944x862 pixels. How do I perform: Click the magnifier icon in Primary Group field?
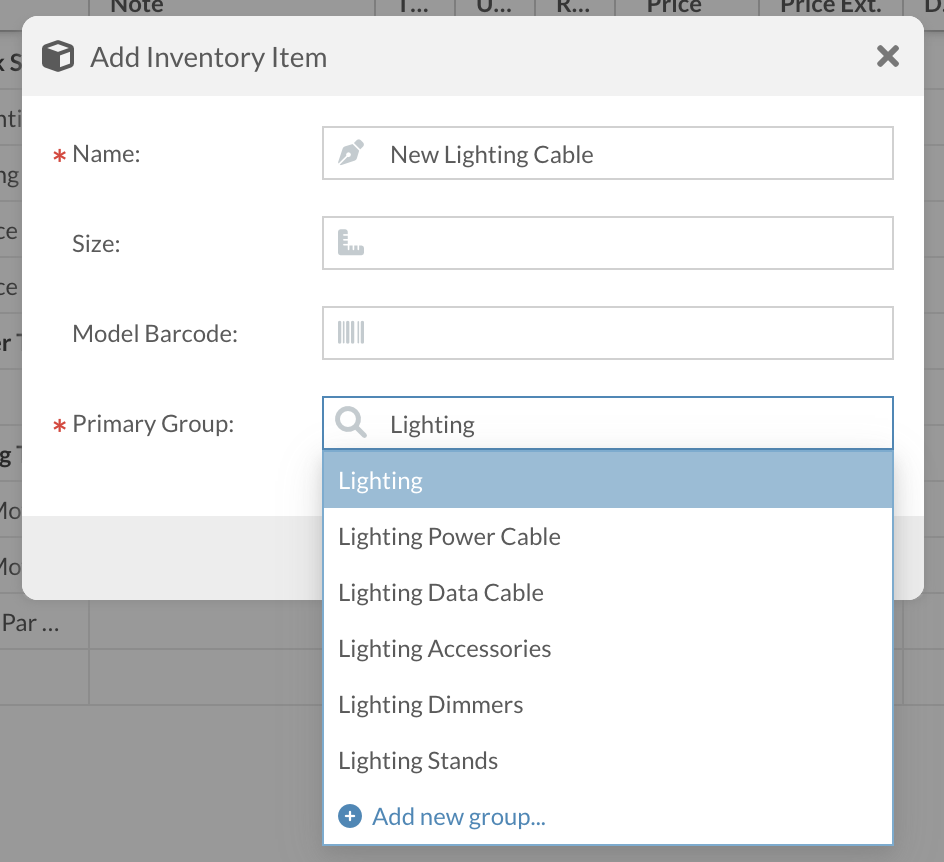(351, 423)
